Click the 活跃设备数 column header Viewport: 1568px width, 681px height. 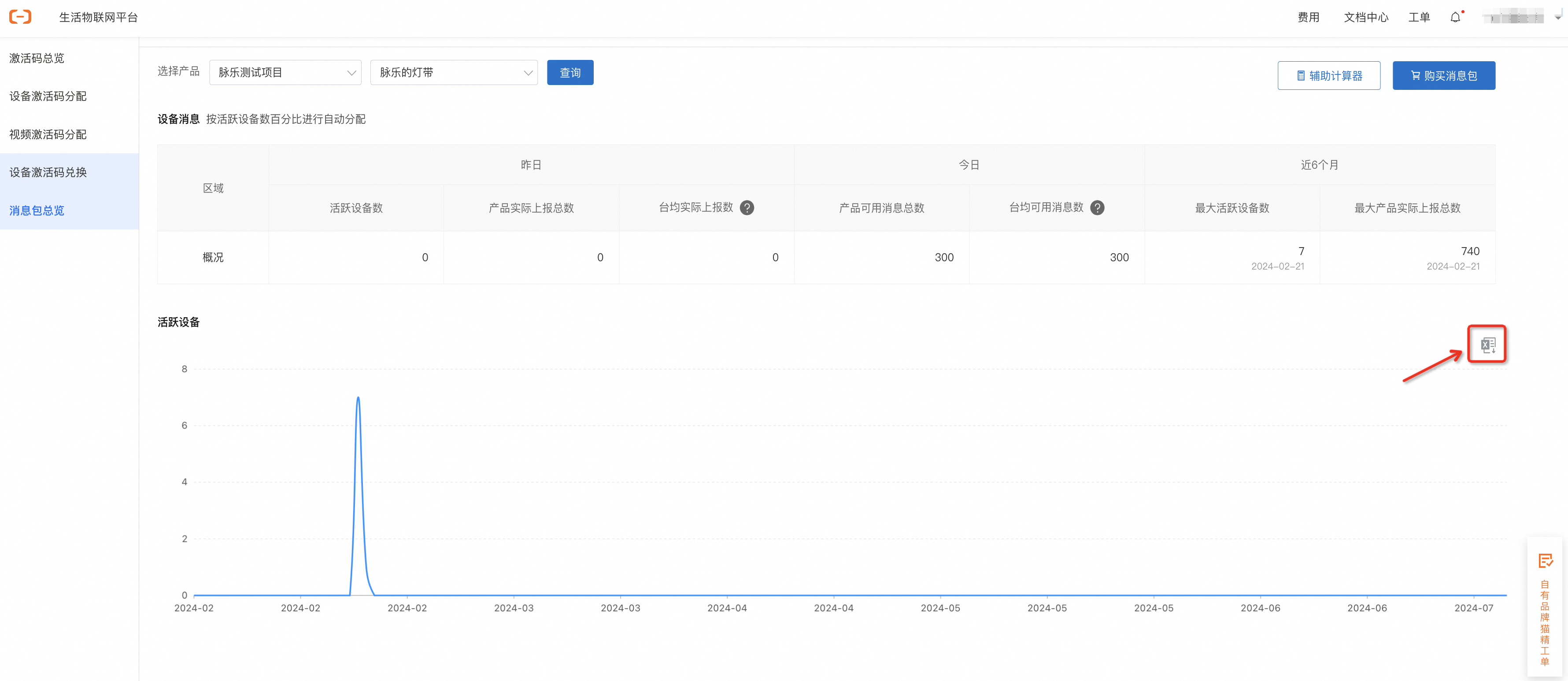click(x=356, y=208)
